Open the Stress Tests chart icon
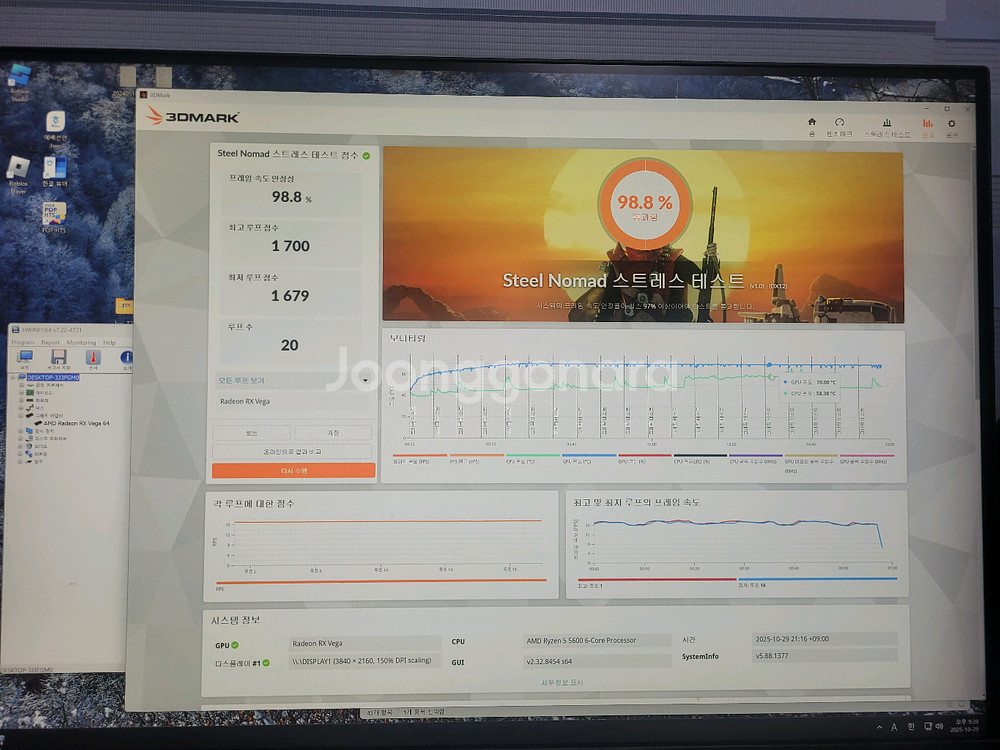 [886, 127]
